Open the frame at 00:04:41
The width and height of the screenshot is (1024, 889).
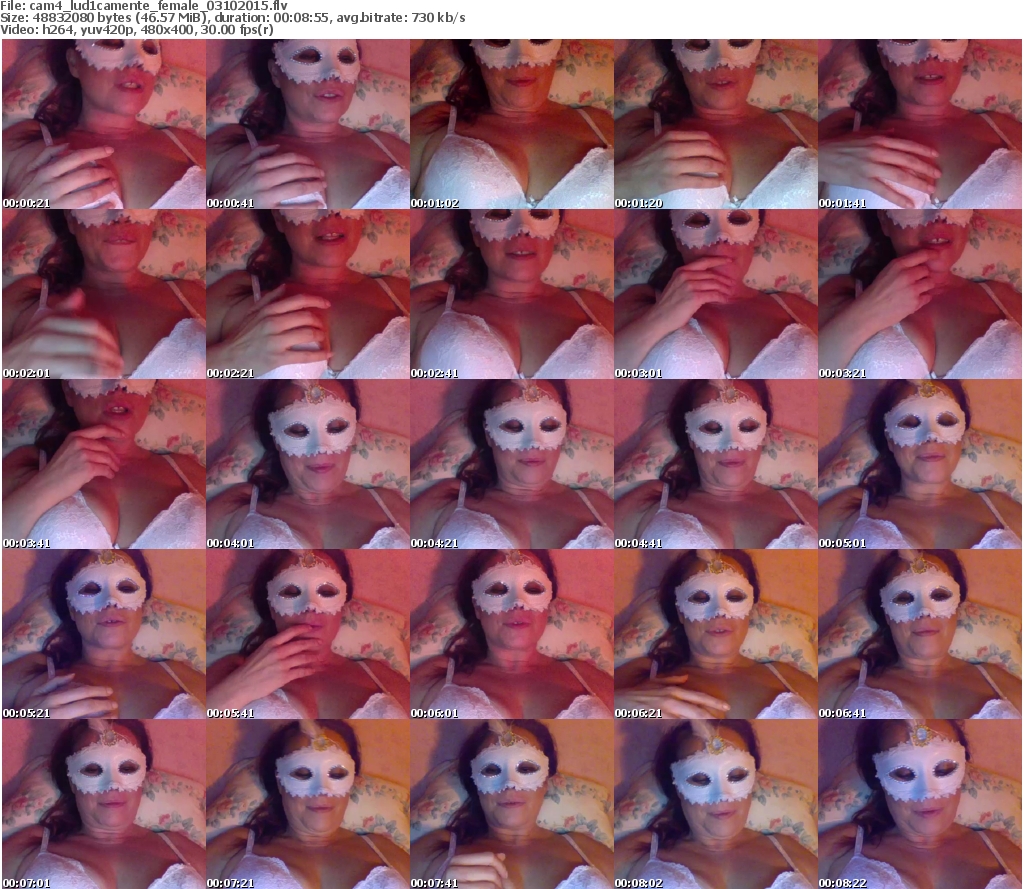tap(716, 464)
